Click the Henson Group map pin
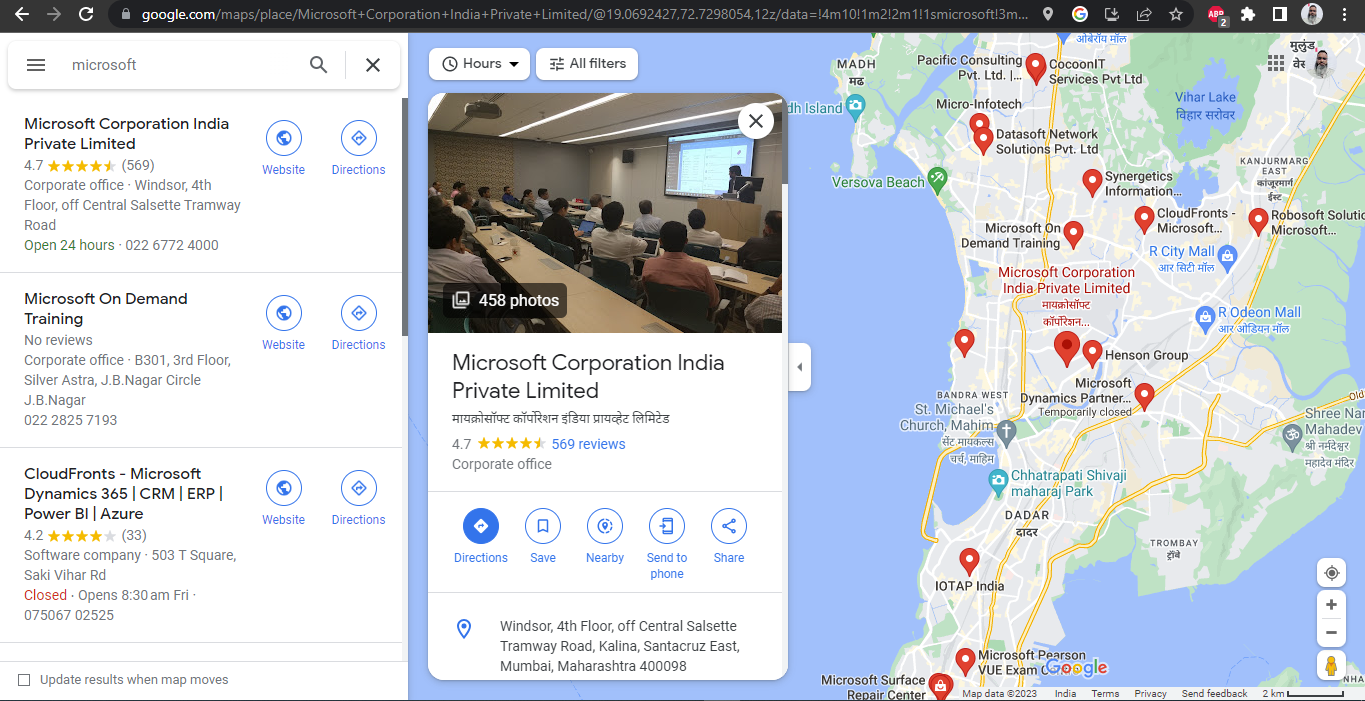 click(x=1092, y=353)
